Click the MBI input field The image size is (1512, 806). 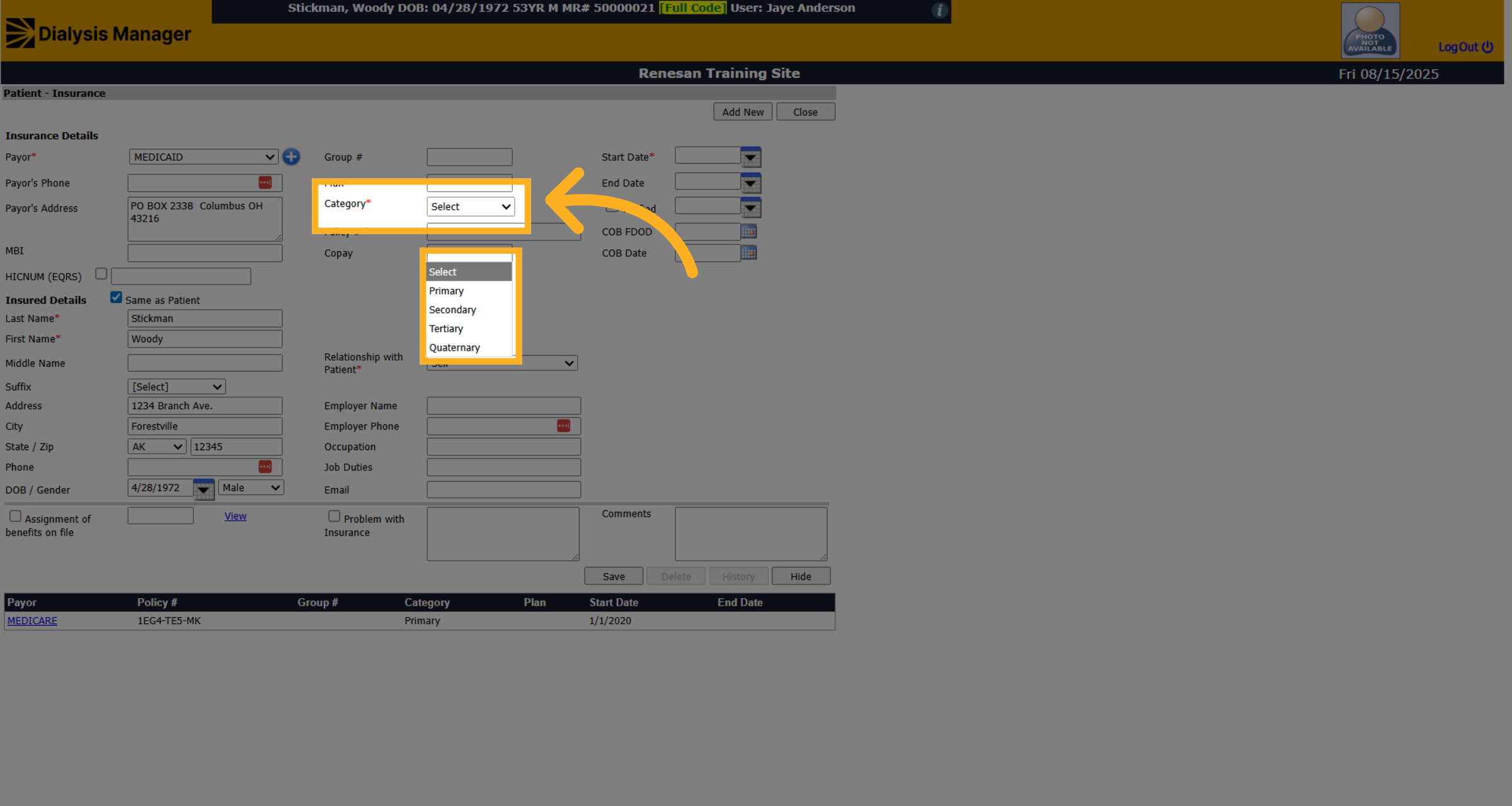pyautogui.click(x=205, y=253)
